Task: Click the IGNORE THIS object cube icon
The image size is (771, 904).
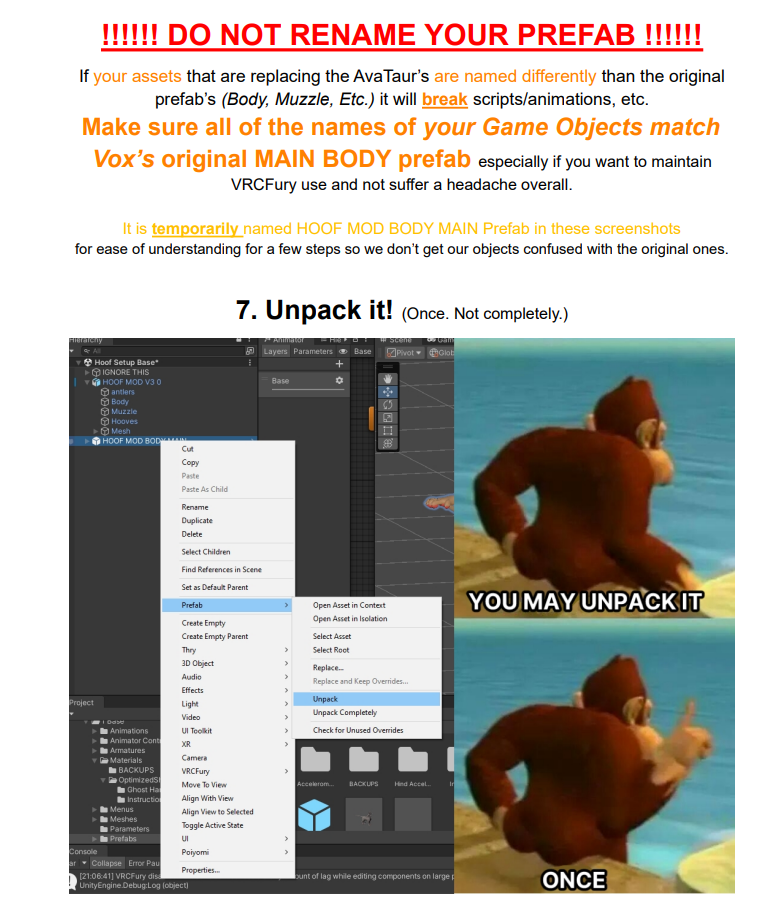Action: (96, 372)
